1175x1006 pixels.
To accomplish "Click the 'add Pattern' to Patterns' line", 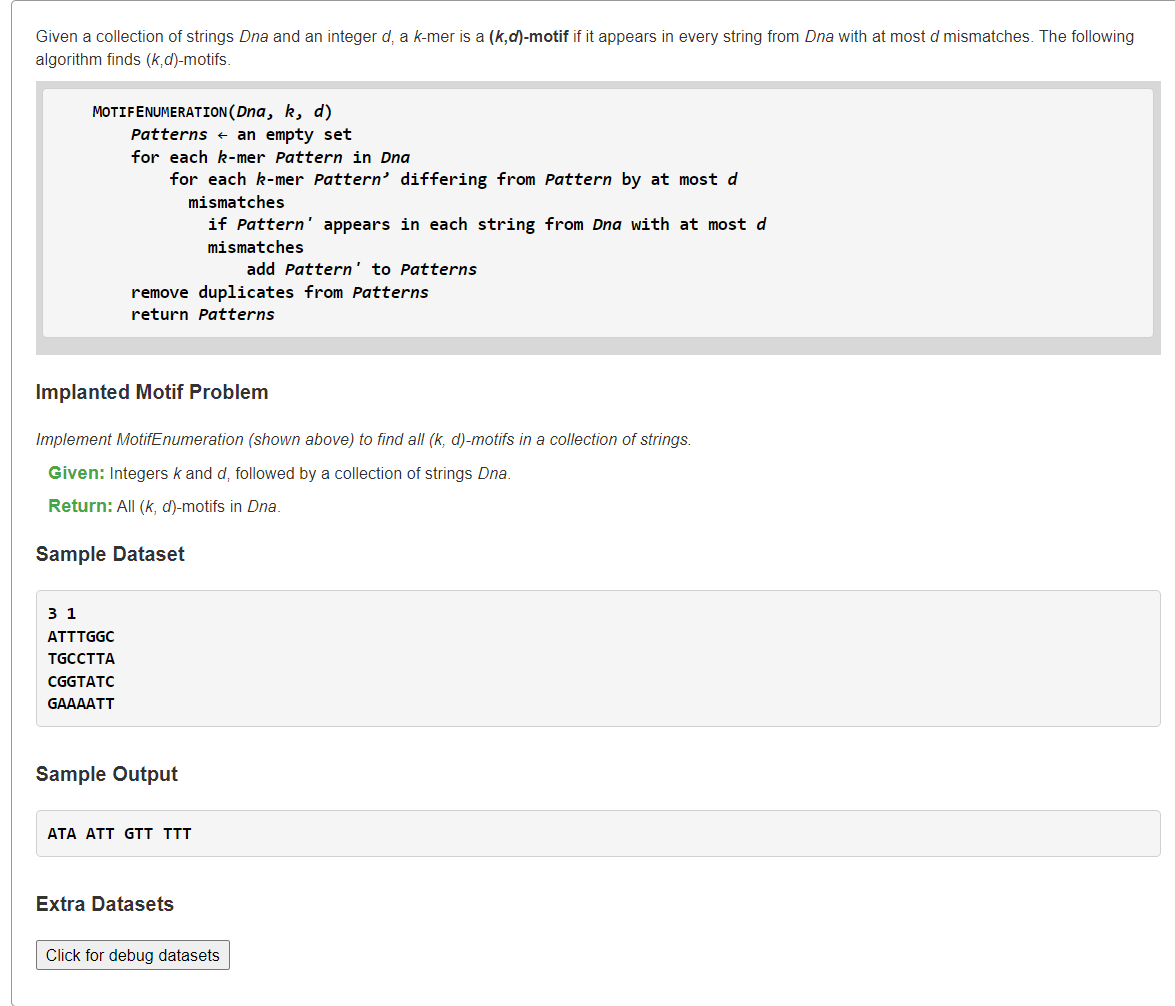I will [362, 270].
